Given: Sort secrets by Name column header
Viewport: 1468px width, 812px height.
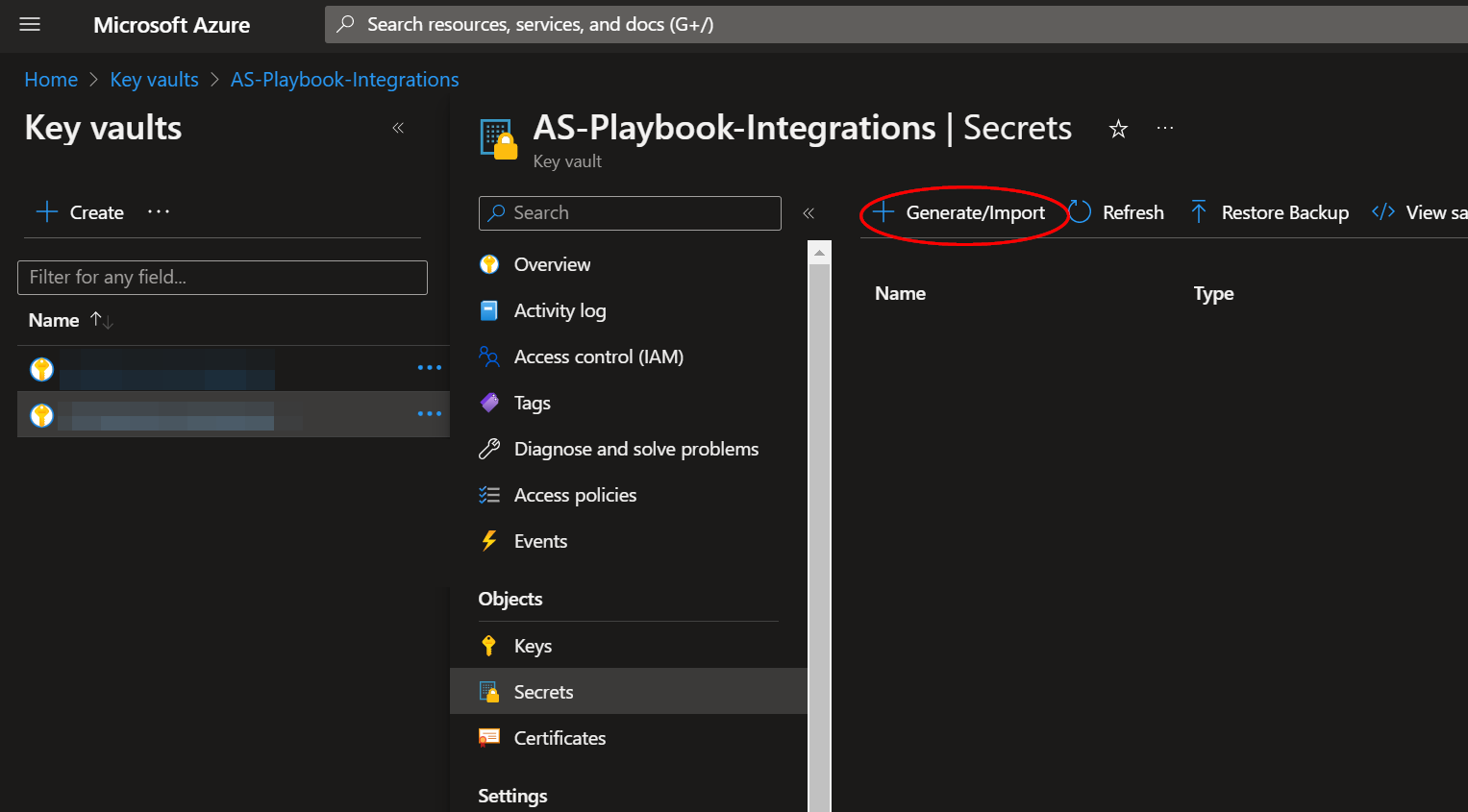Looking at the screenshot, I should [x=900, y=293].
